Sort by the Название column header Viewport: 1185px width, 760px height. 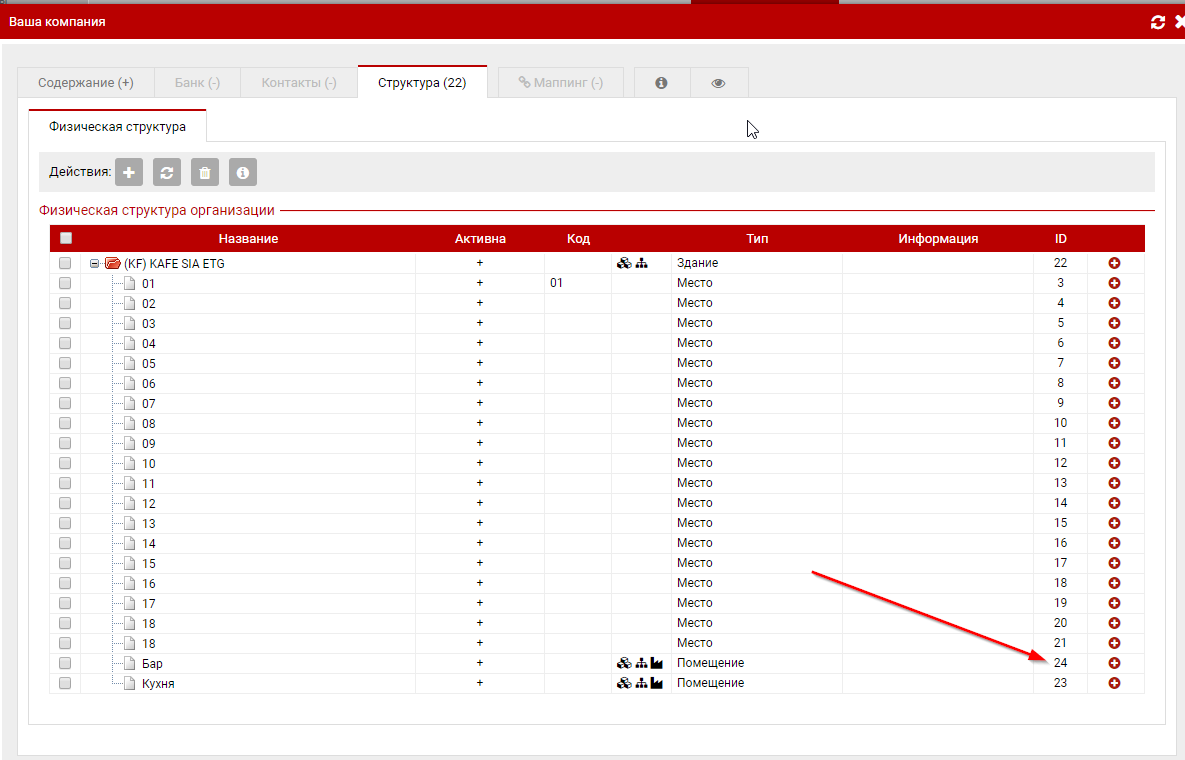tap(248, 239)
